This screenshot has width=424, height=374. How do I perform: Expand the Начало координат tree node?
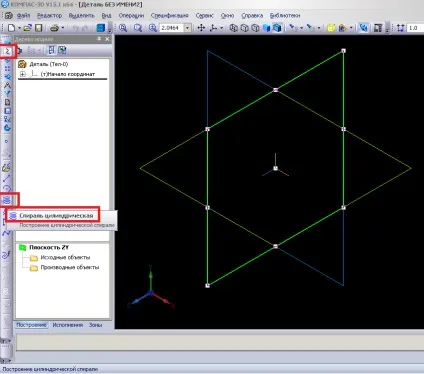[x=22, y=74]
